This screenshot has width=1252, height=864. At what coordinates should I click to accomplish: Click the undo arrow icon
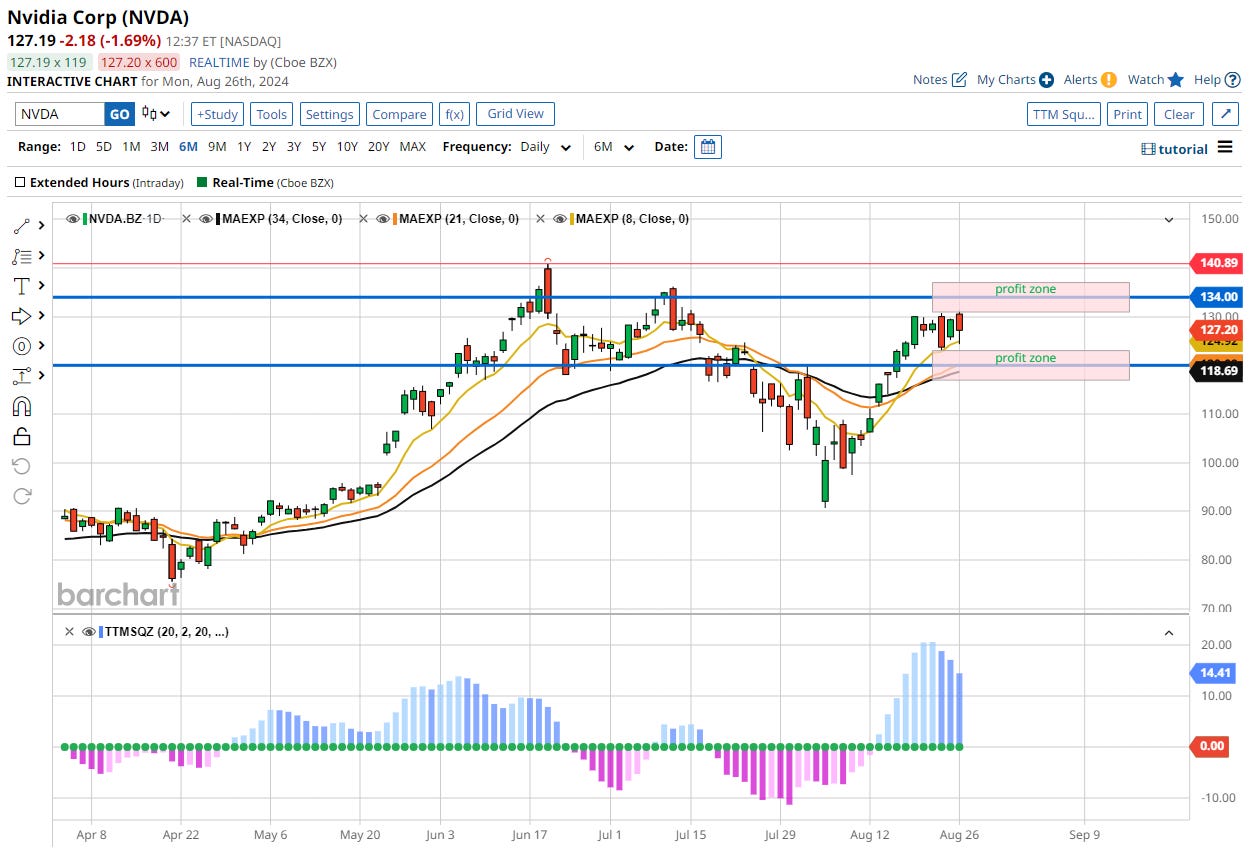tap(22, 466)
